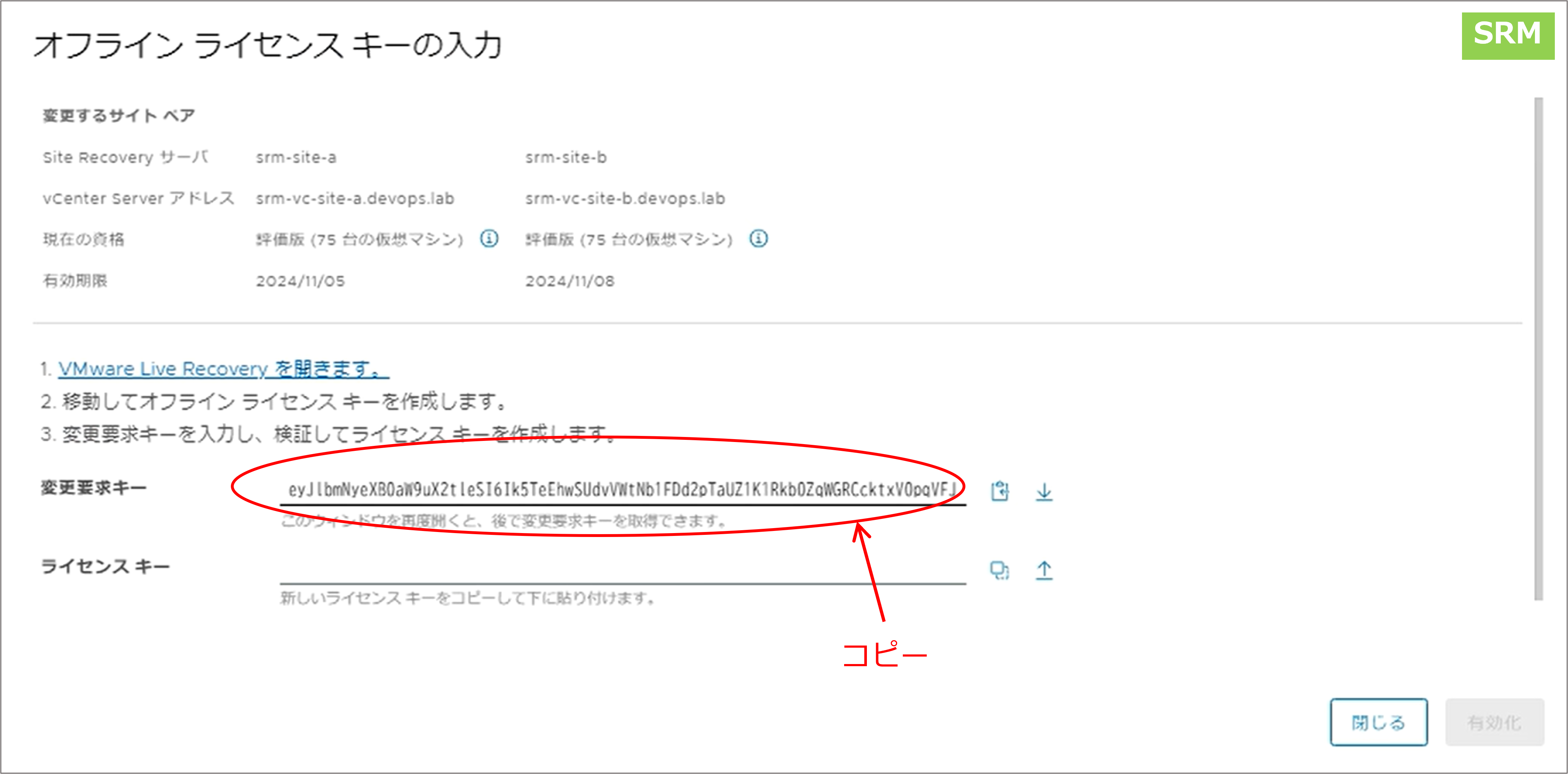
Task: Select expiry date 2024/11/05
Action: point(300,281)
